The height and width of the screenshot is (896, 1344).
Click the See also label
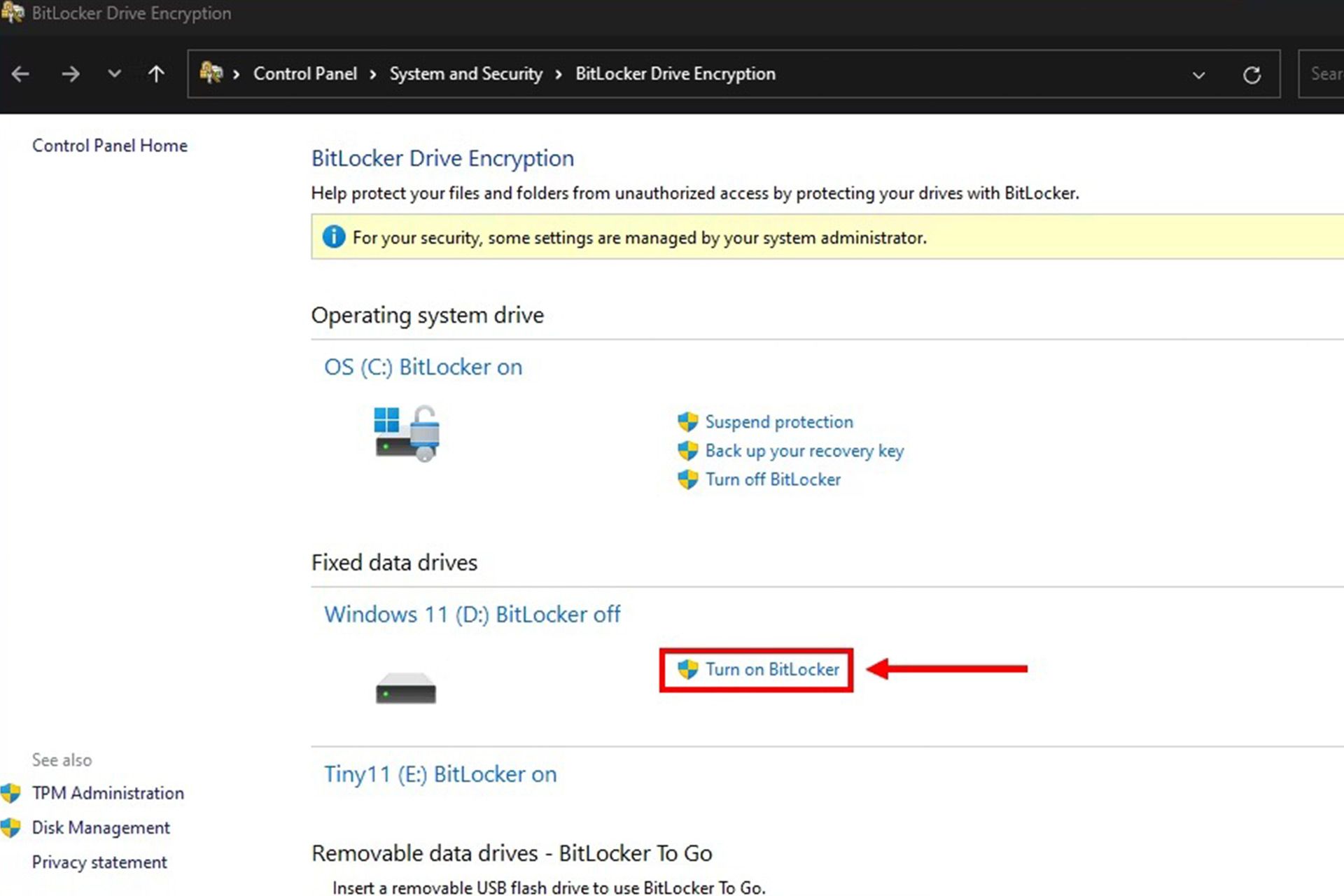tap(62, 759)
